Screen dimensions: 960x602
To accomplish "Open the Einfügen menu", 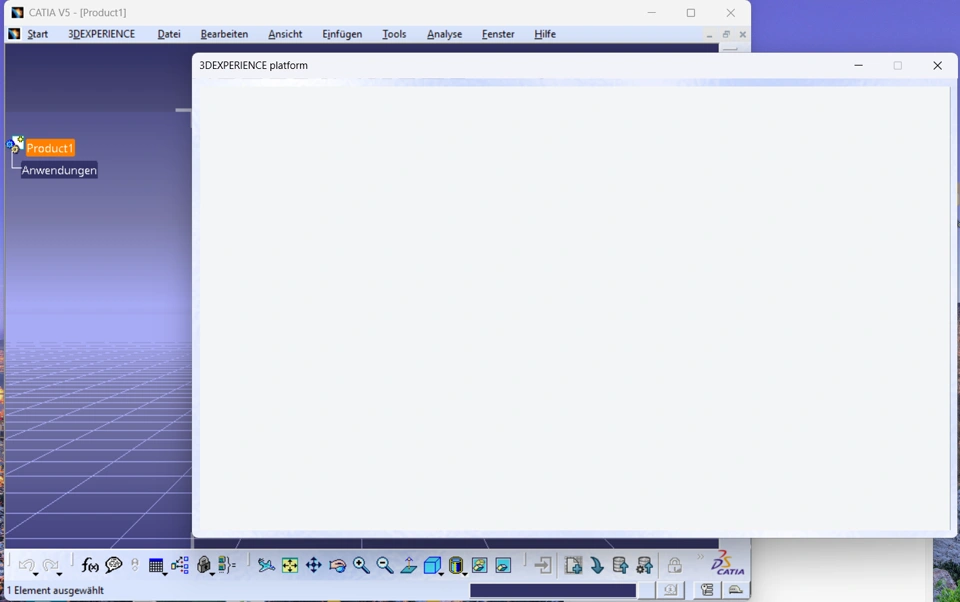I will point(342,34).
